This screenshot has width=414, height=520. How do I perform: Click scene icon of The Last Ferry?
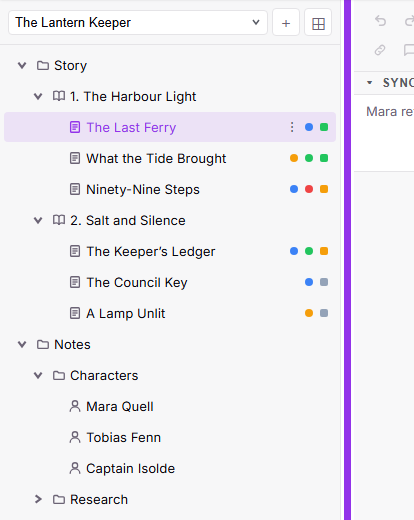[75, 127]
